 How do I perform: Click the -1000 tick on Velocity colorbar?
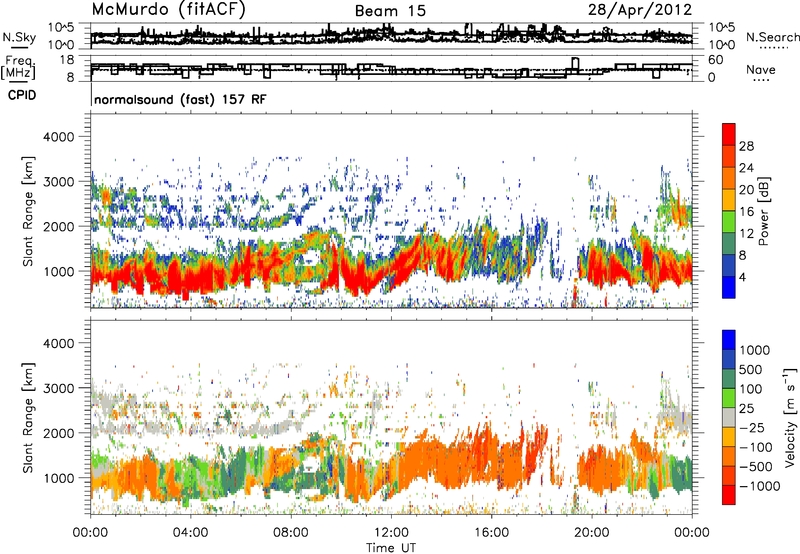click(x=760, y=486)
